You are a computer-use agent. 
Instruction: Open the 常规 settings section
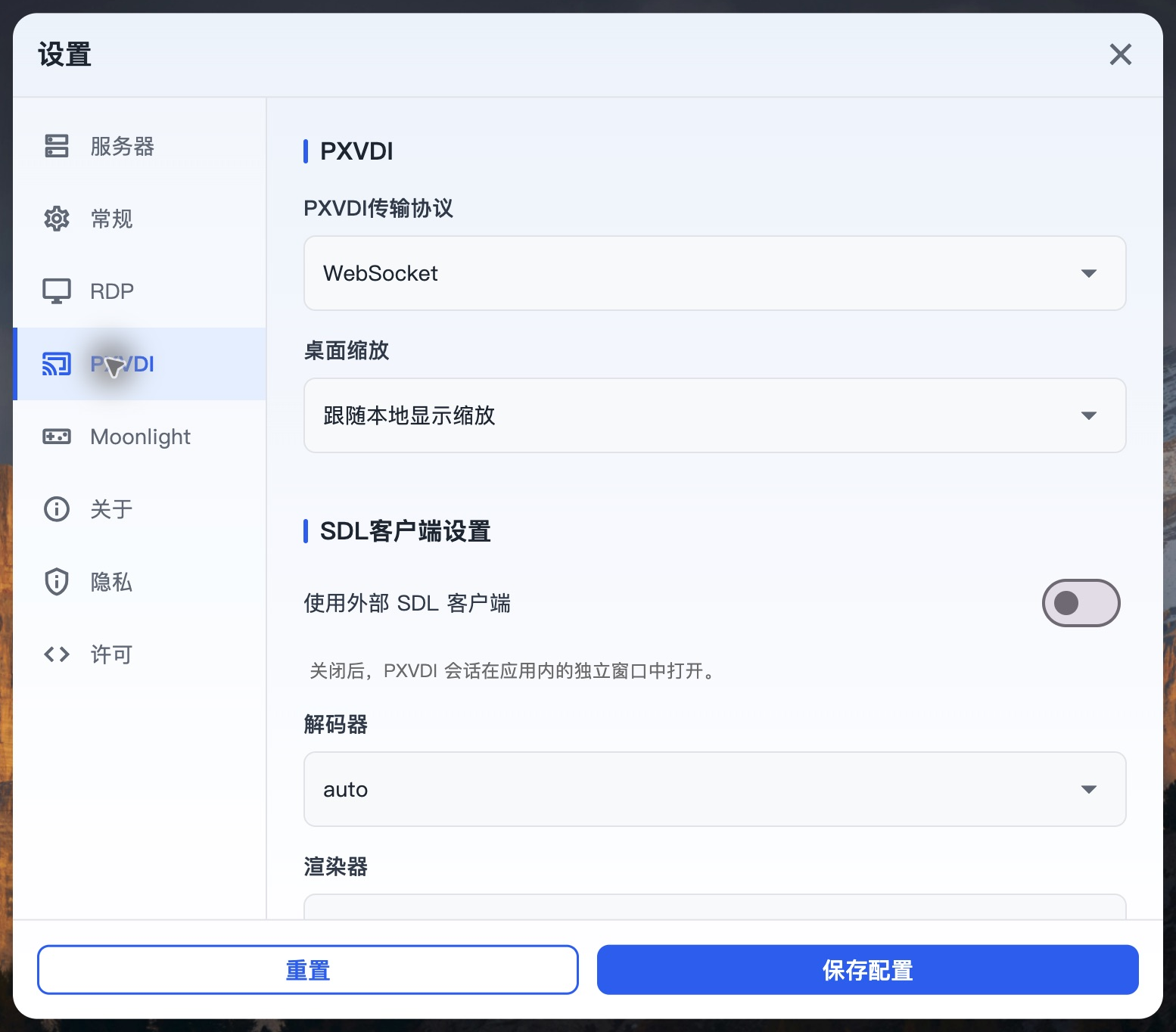click(140, 219)
